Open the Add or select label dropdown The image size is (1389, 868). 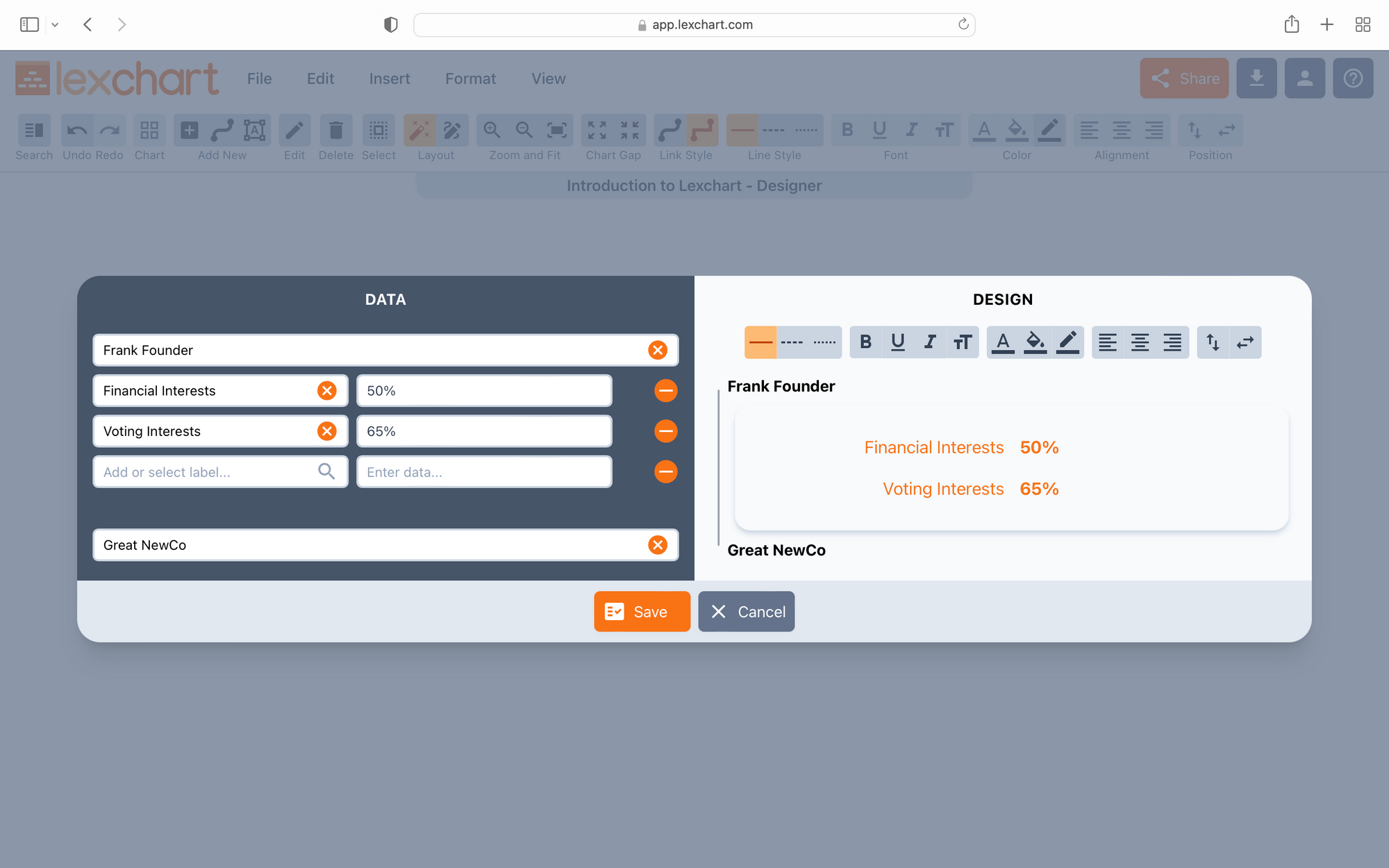(220, 472)
